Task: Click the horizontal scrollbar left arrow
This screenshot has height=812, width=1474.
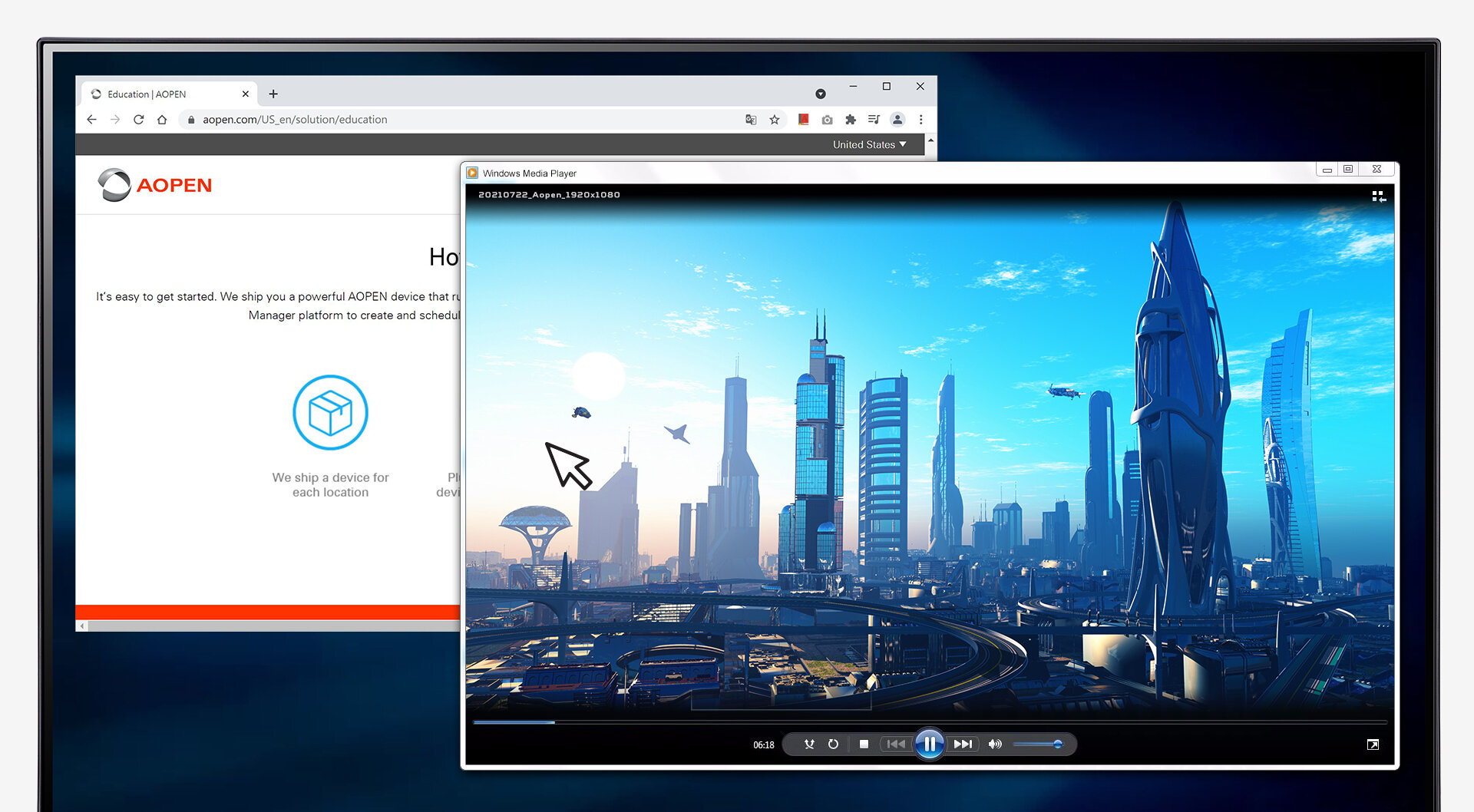Action: coord(82,626)
